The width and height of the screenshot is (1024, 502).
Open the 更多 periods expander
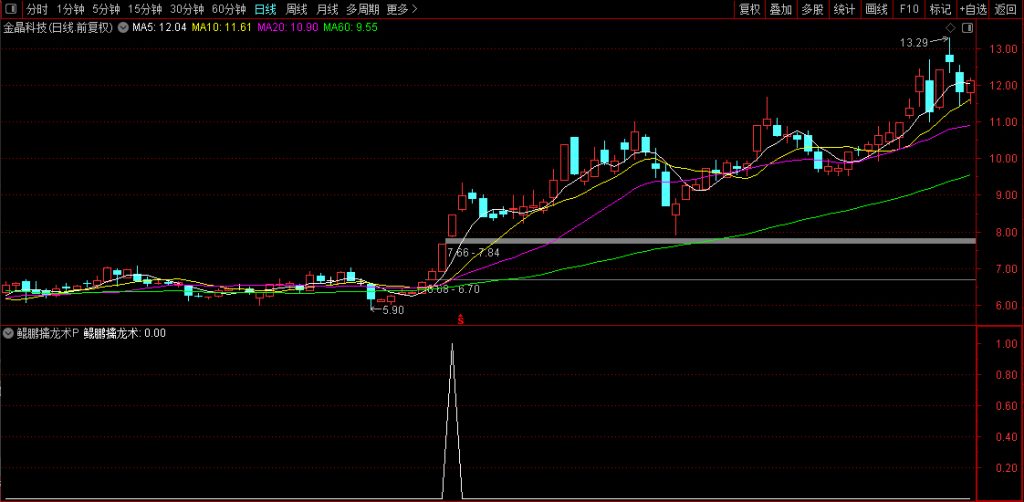402,9
